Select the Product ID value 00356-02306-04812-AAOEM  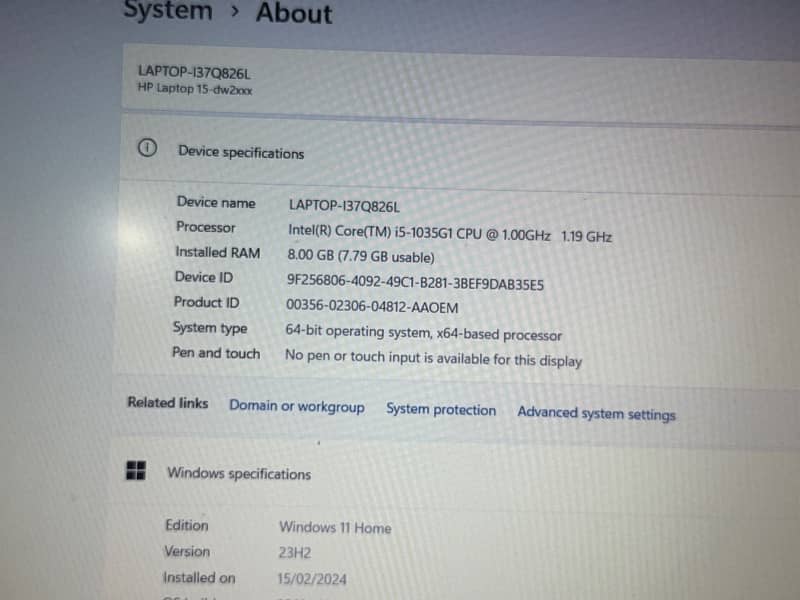(371, 308)
